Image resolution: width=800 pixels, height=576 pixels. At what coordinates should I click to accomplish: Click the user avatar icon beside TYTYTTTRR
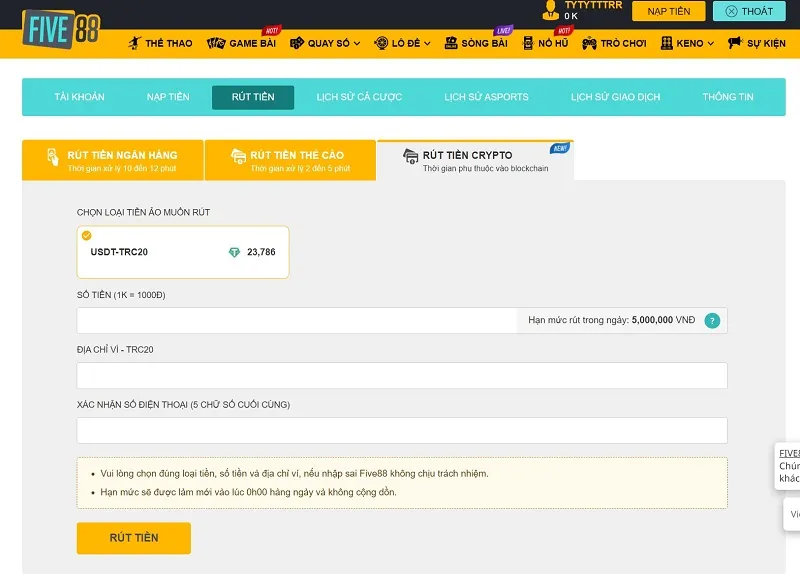click(550, 11)
